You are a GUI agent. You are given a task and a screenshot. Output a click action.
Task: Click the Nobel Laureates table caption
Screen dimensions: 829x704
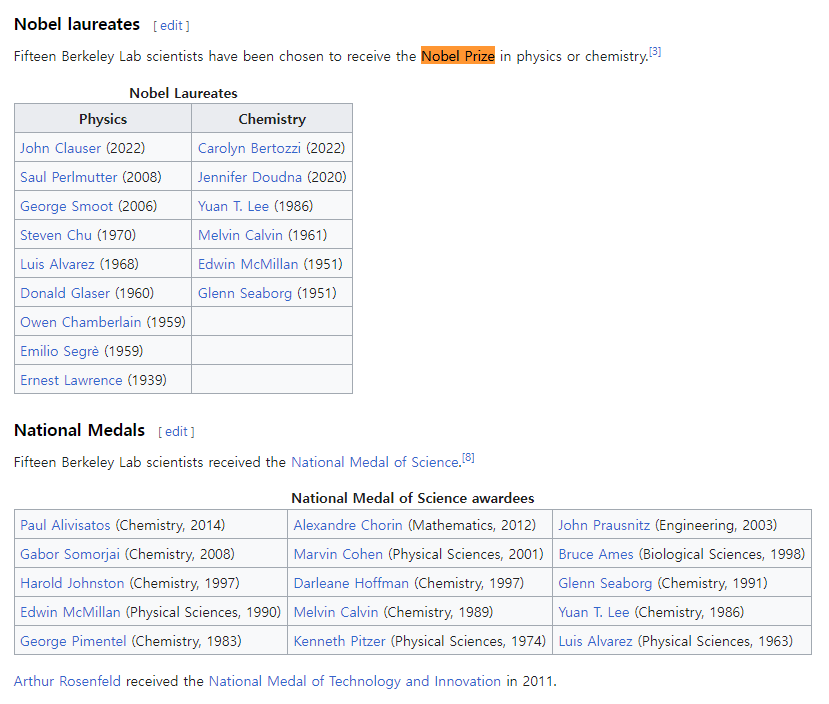click(183, 94)
